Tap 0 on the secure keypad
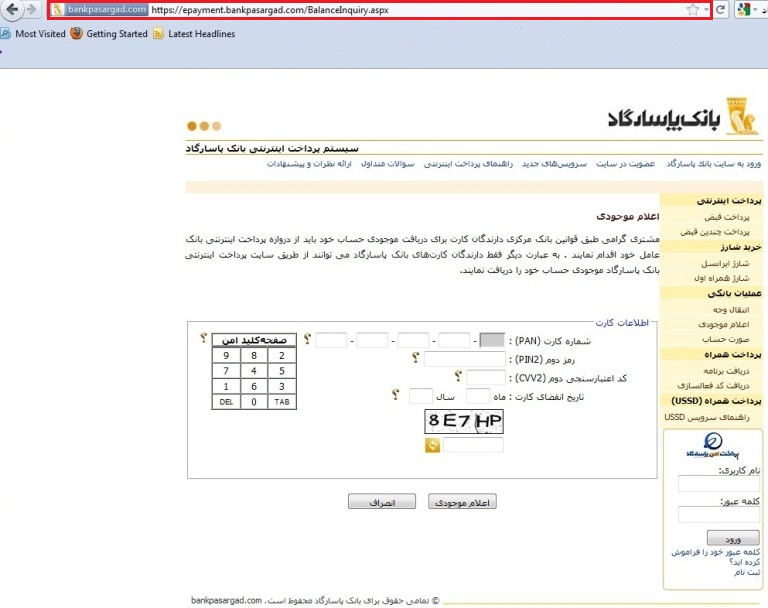 (254, 402)
